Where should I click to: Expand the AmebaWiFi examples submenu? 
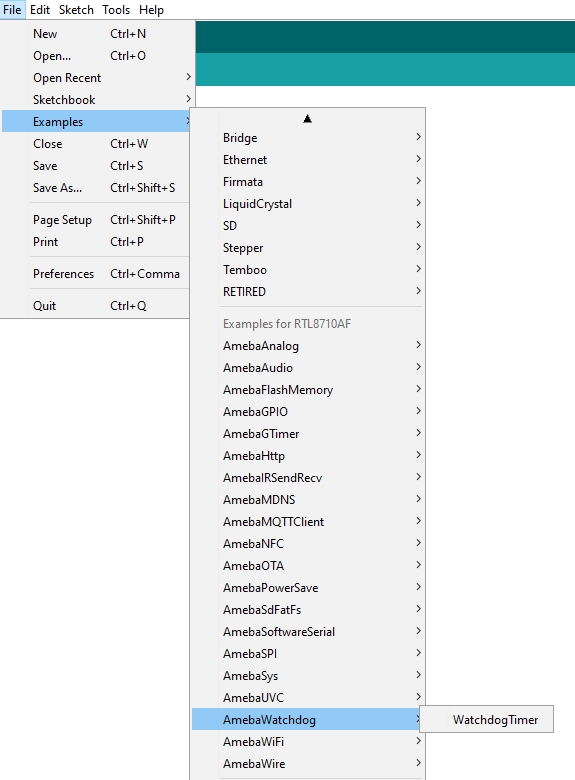[307, 741]
